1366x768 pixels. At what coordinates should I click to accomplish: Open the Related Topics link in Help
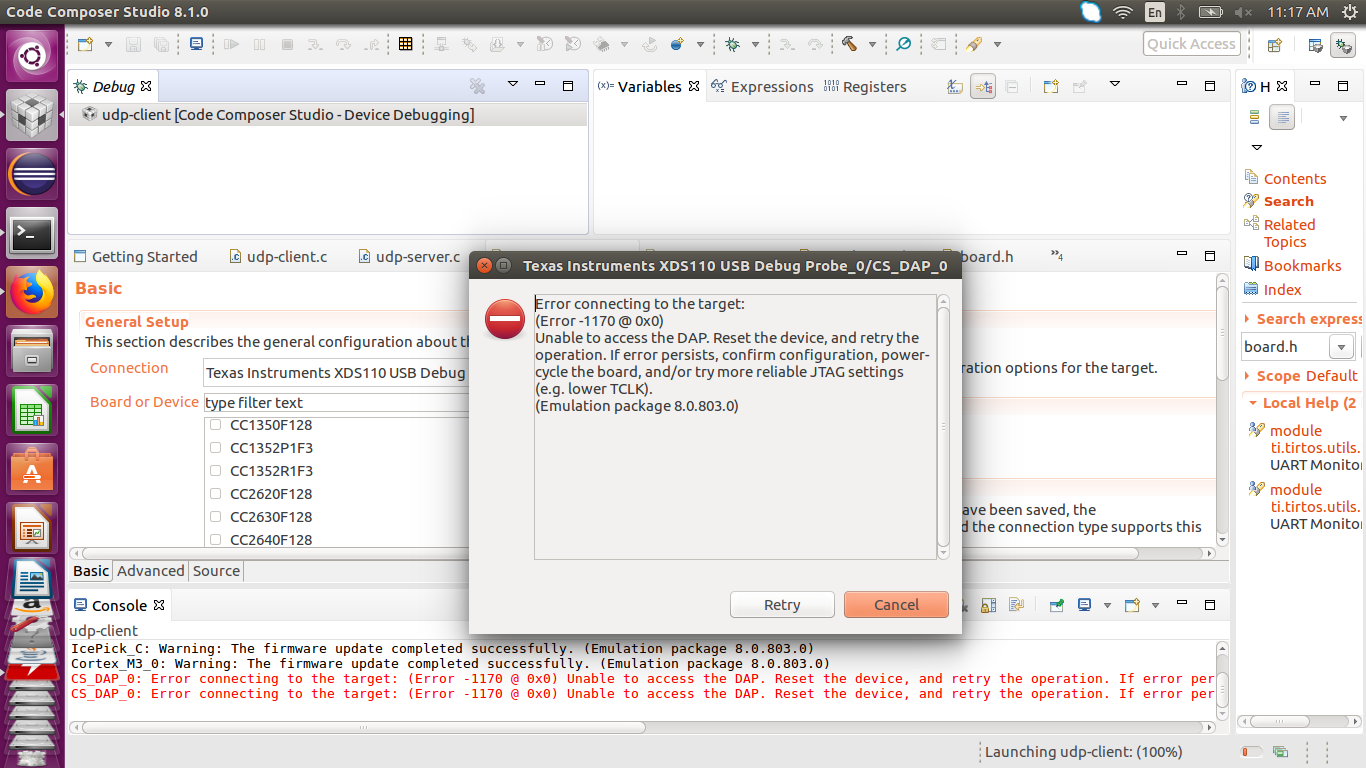(1289, 233)
